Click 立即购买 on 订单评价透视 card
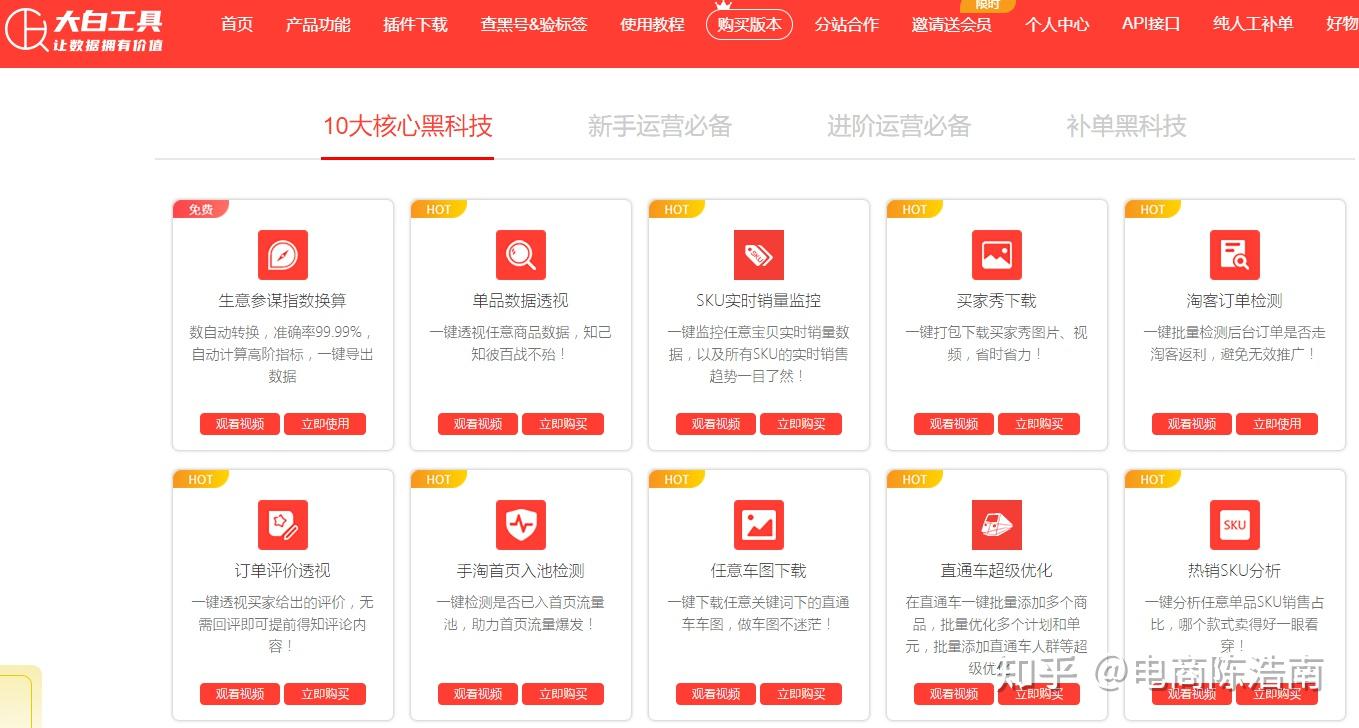1359x728 pixels. tap(325, 694)
